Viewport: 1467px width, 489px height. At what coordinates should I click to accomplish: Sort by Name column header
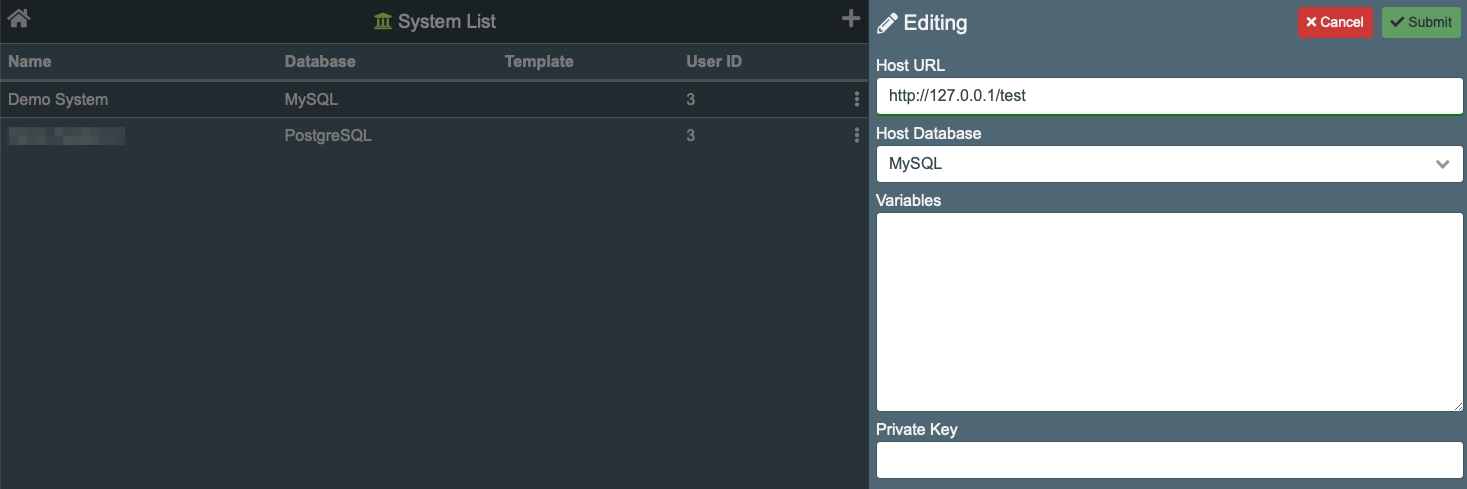click(x=30, y=62)
